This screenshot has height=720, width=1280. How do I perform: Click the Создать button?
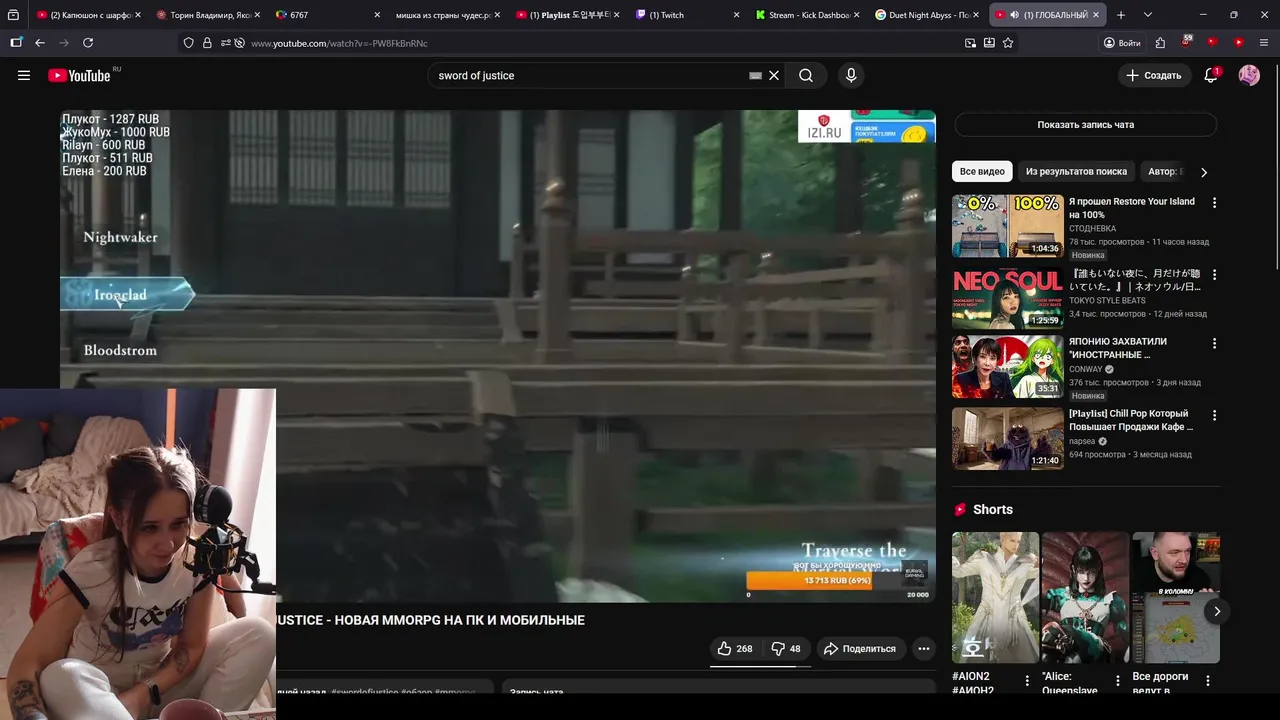point(1153,75)
